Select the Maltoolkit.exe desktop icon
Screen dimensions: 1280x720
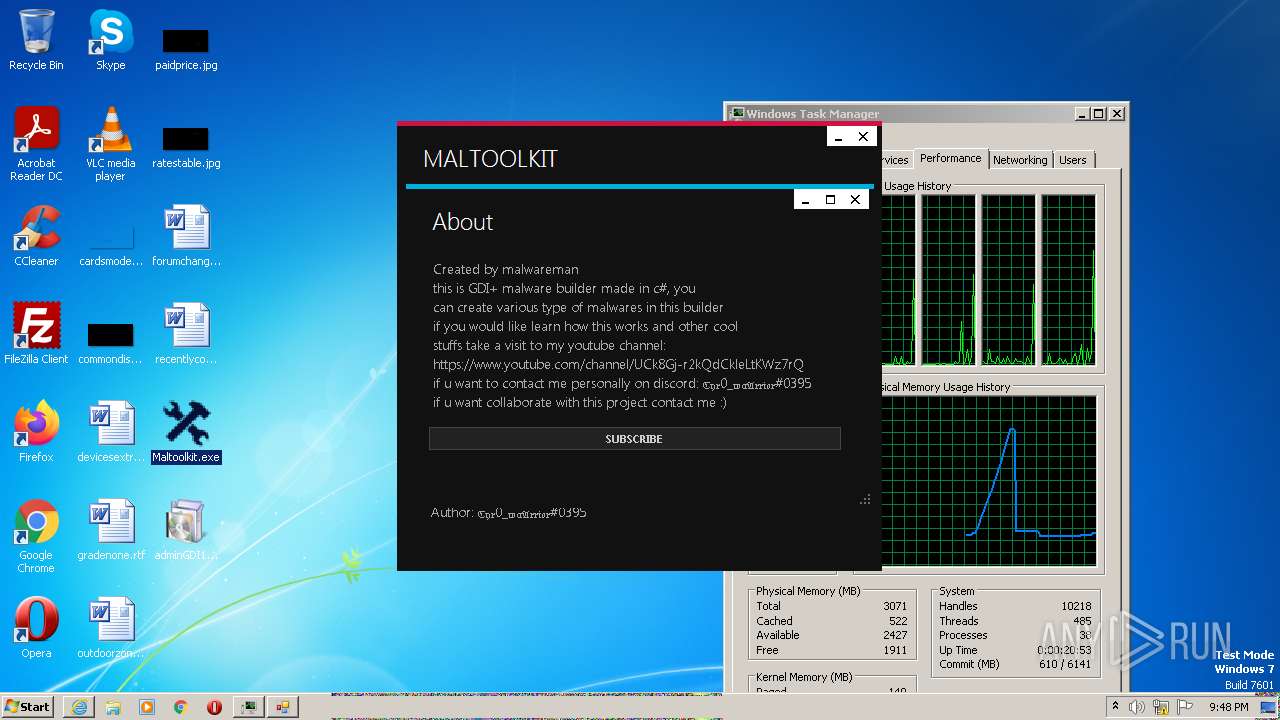point(186,432)
